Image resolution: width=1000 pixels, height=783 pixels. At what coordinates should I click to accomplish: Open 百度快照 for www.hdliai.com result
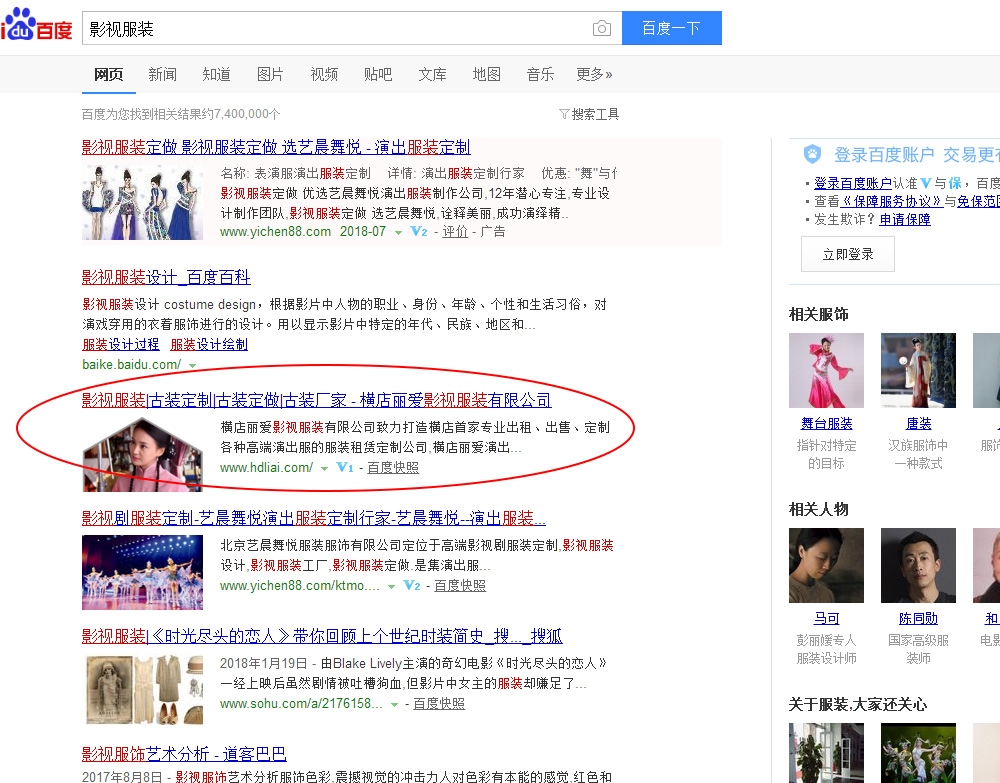(393, 467)
